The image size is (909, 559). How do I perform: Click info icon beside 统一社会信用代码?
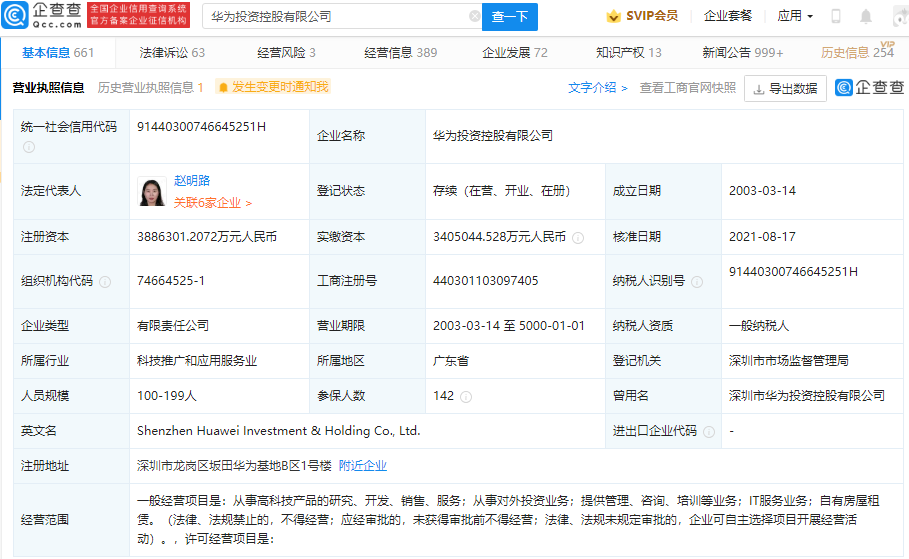[29, 147]
